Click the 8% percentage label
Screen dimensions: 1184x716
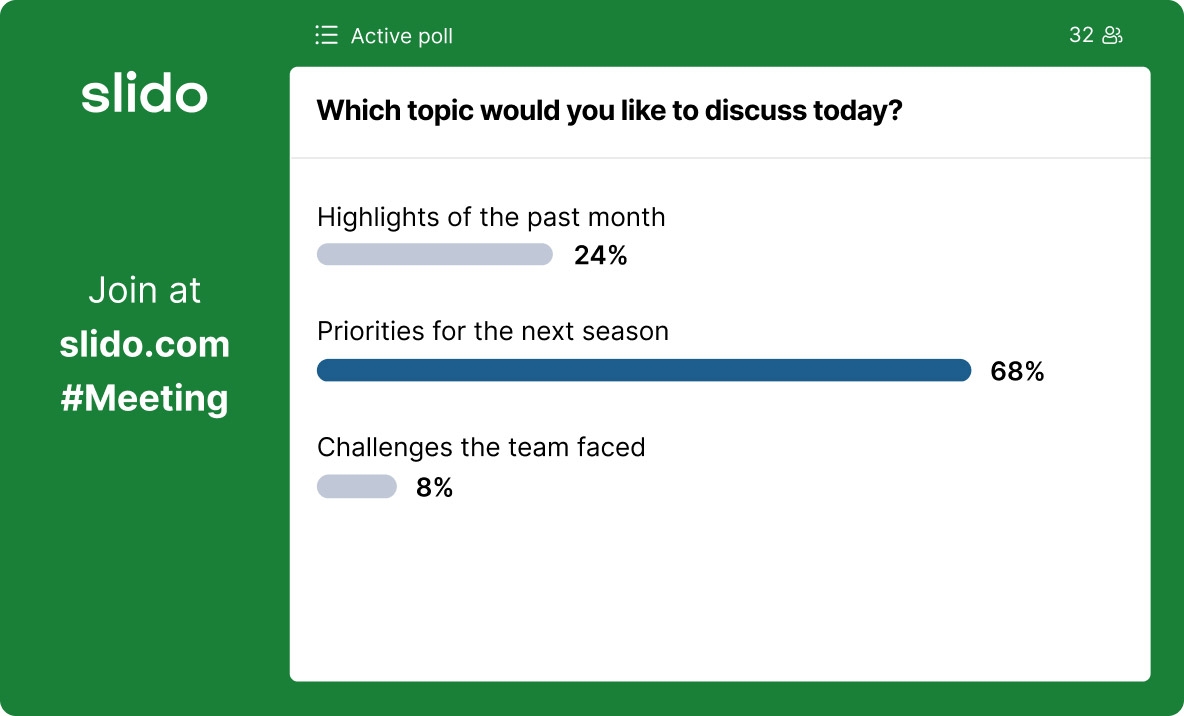[x=434, y=488]
